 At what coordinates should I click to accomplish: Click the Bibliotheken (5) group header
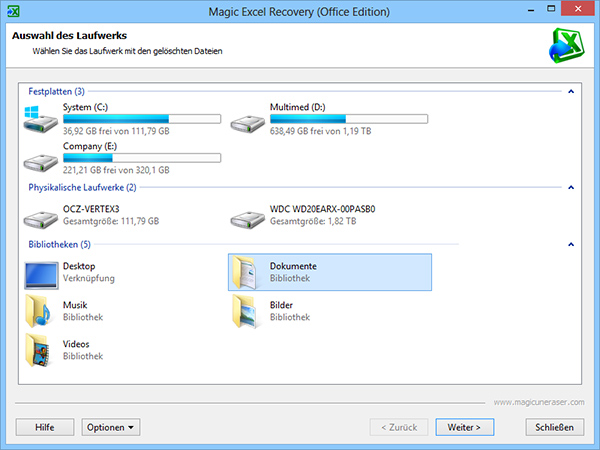[x=59, y=245]
